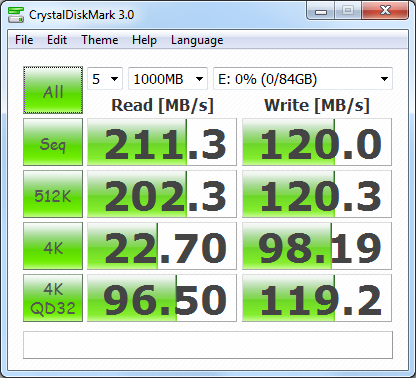Image resolution: width=416 pixels, height=378 pixels.
Task: Expand the test count dropdown showing 5
Action: pos(105,79)
